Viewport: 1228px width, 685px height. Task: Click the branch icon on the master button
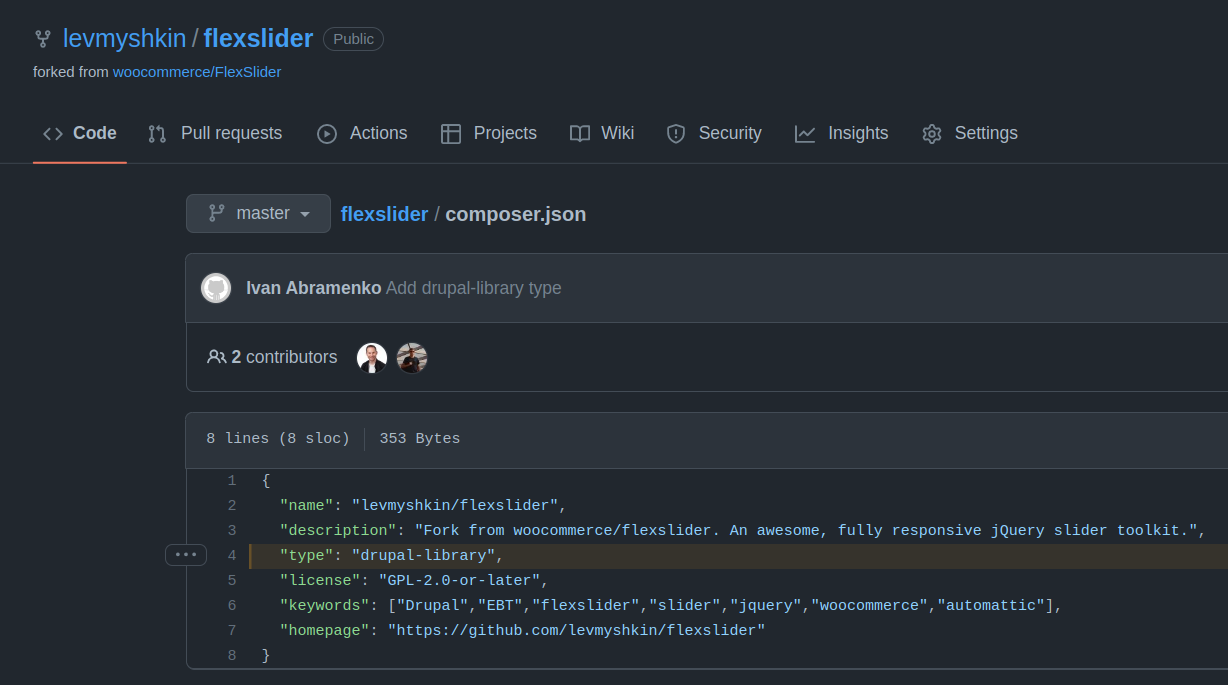pyautogui.click(x=217, y=213)
